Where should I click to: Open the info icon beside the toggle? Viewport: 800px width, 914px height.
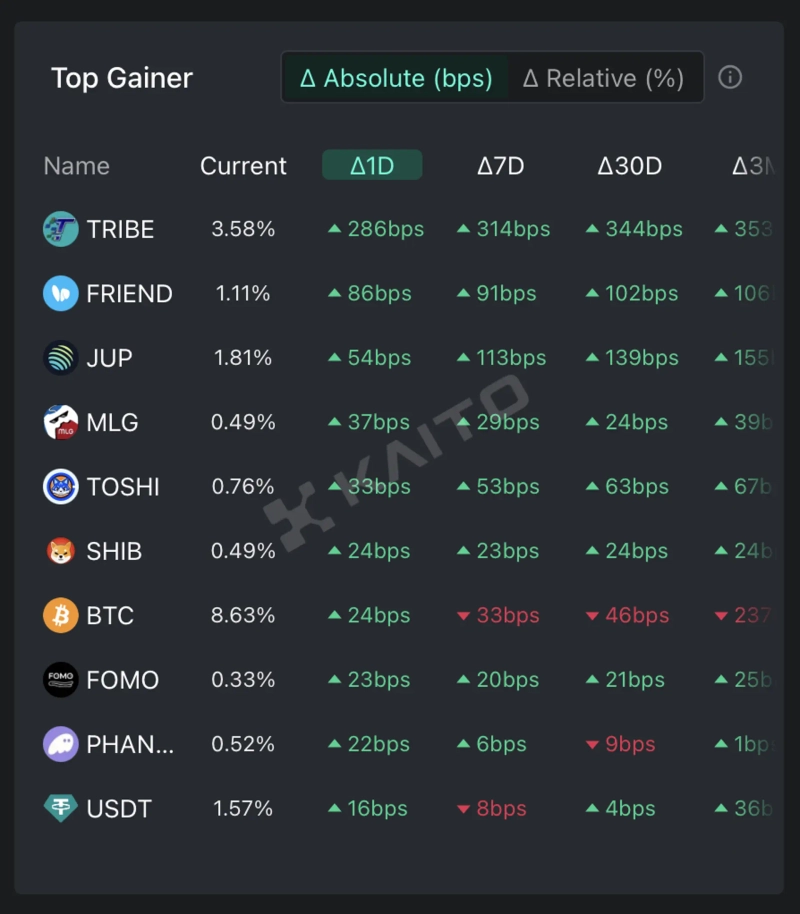pyautogui.click(x=730, y=78)
